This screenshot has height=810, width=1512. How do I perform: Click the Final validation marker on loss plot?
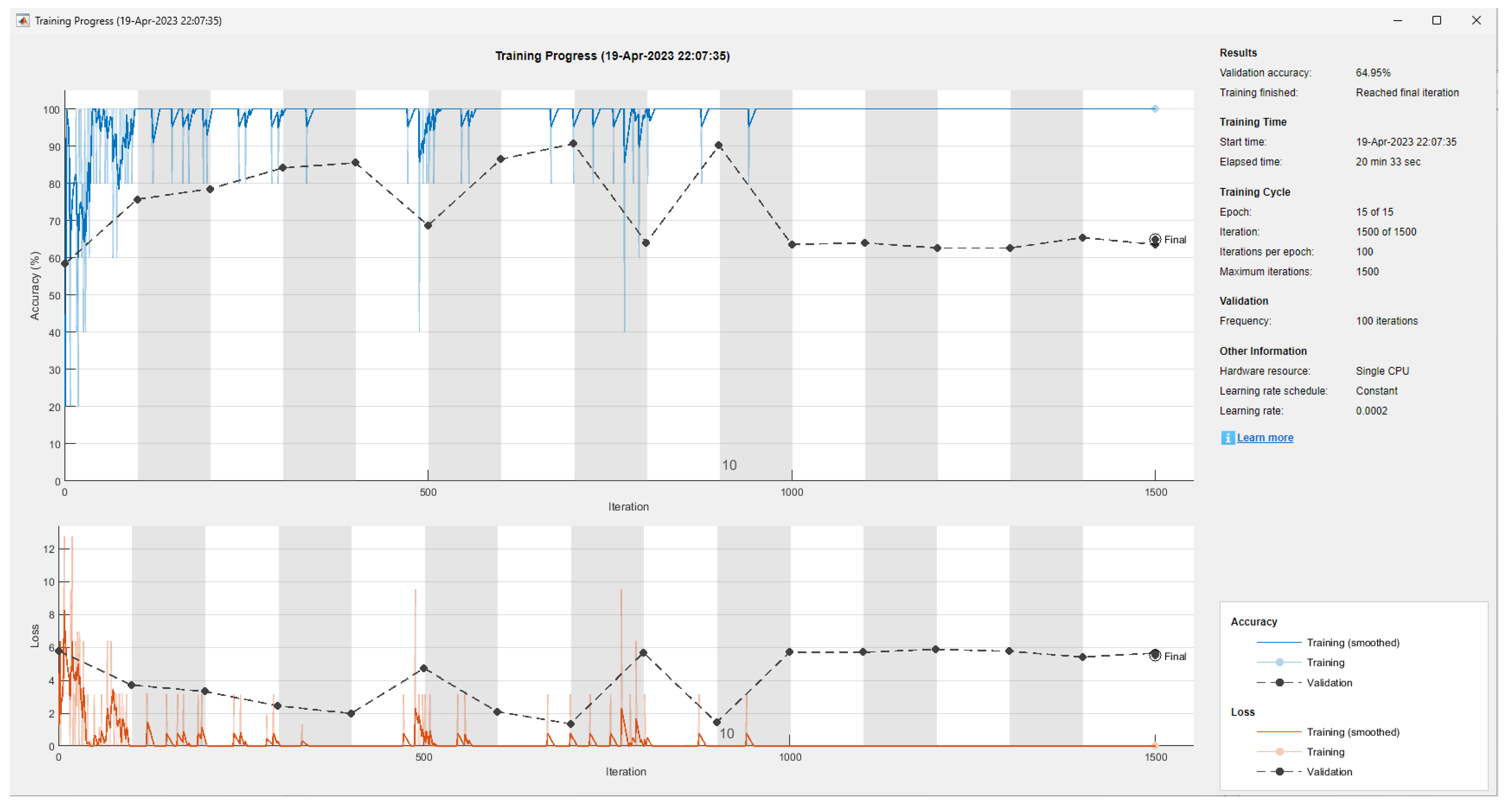(1155, 655)
